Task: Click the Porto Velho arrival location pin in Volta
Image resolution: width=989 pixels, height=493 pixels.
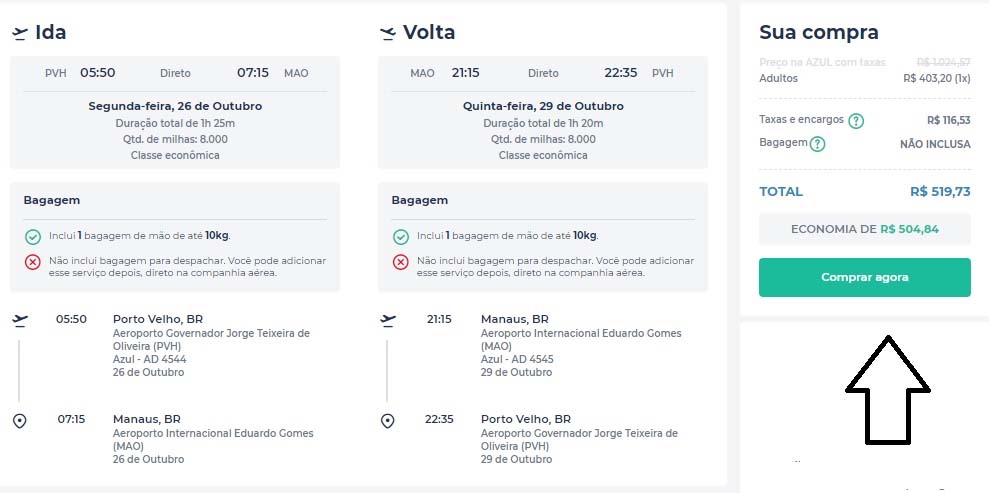Action: pyautogui.click(x=388, y=421)
